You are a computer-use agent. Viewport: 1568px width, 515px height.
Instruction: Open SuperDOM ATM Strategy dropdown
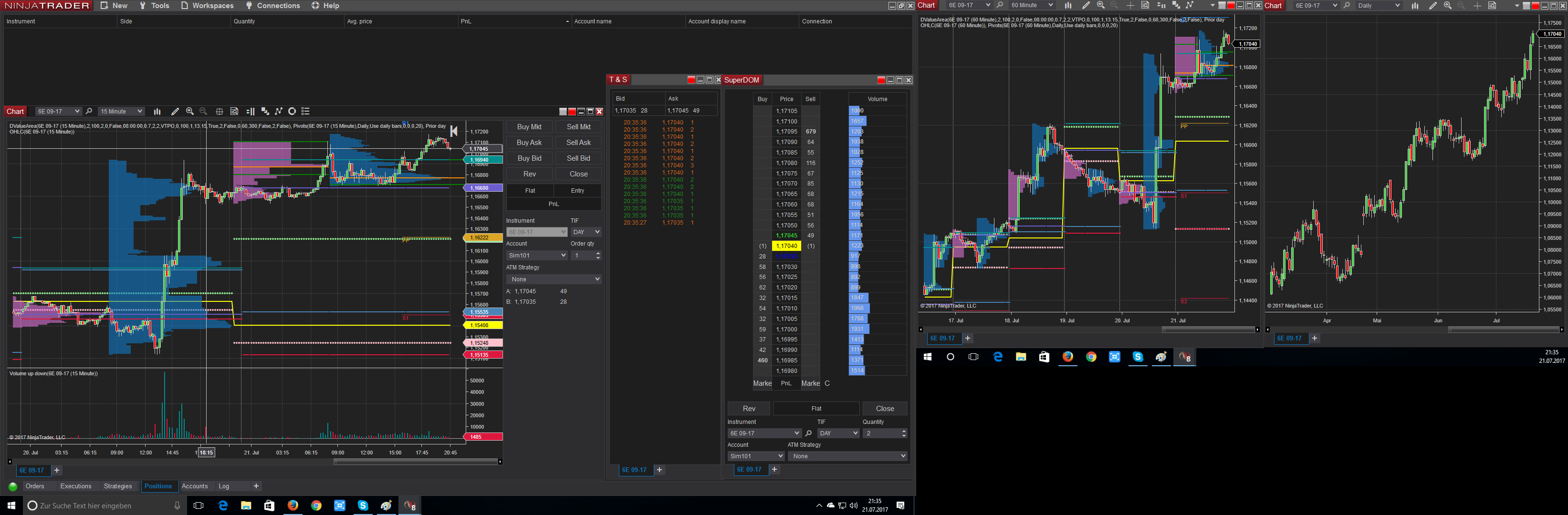pos(847,456)
